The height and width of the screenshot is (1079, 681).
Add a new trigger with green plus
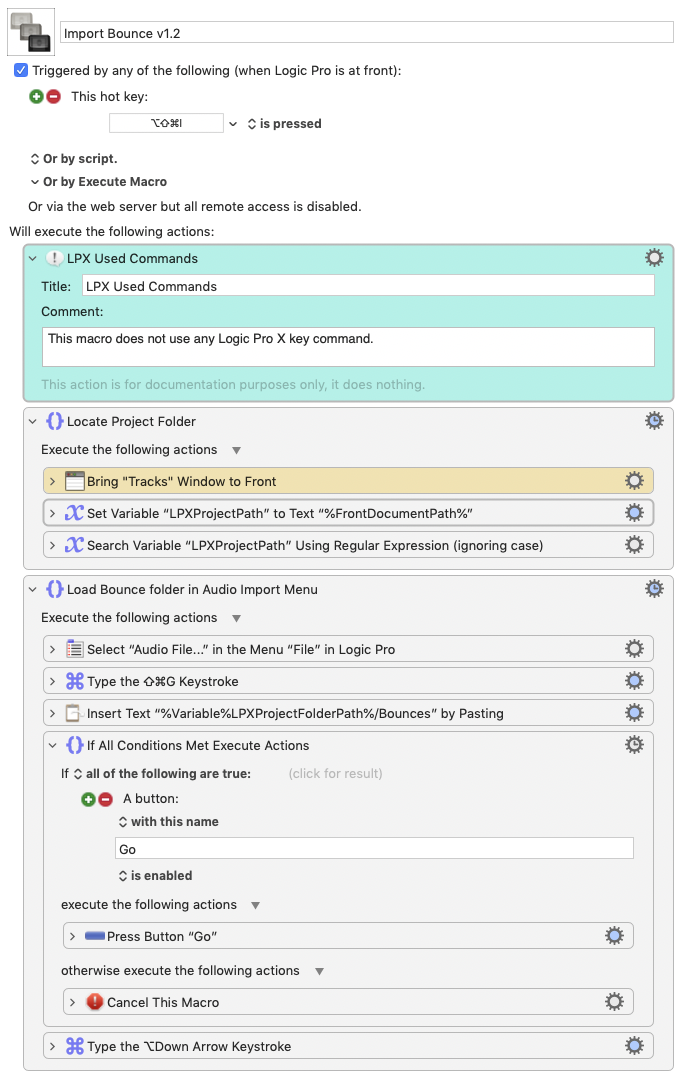[36, 96]
